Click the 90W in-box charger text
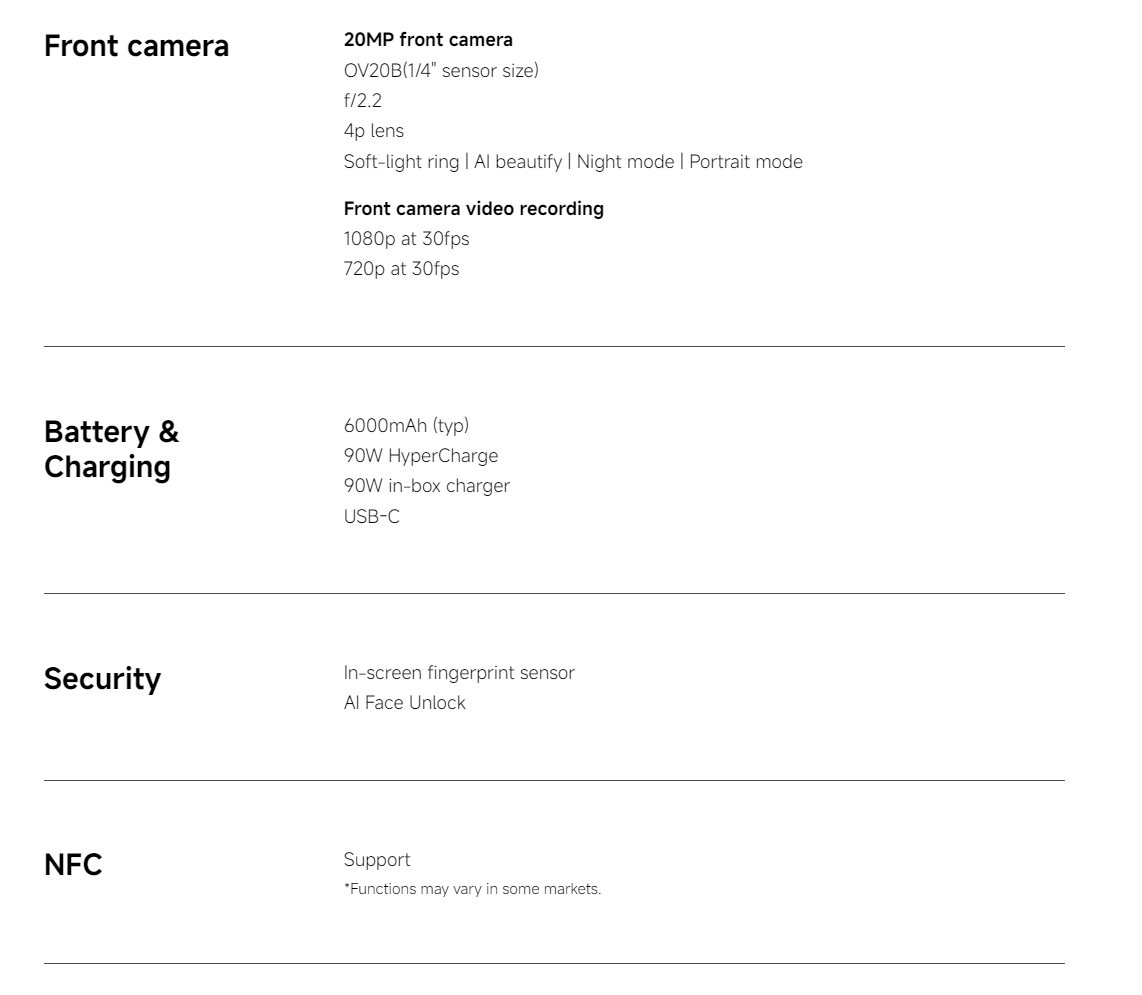 [427, 486]
